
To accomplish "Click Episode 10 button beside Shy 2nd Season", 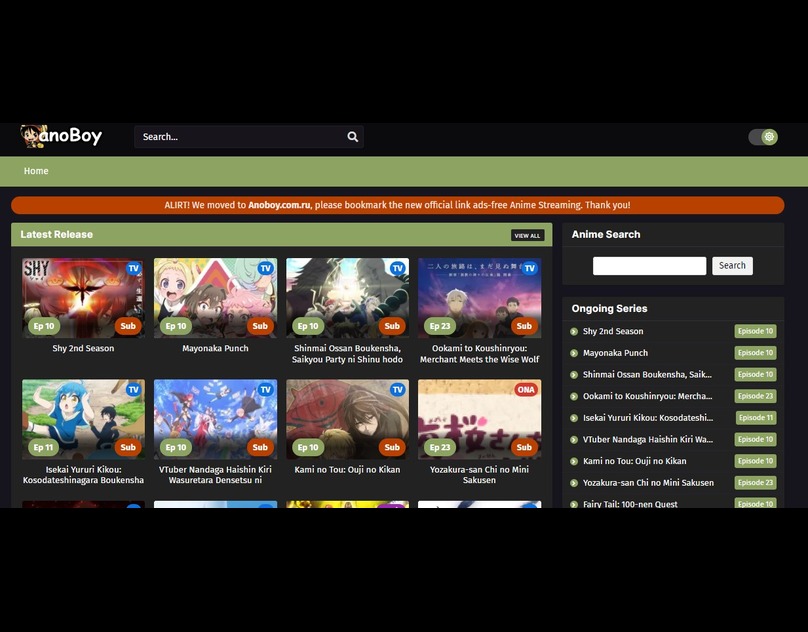I will coord(755,331).
